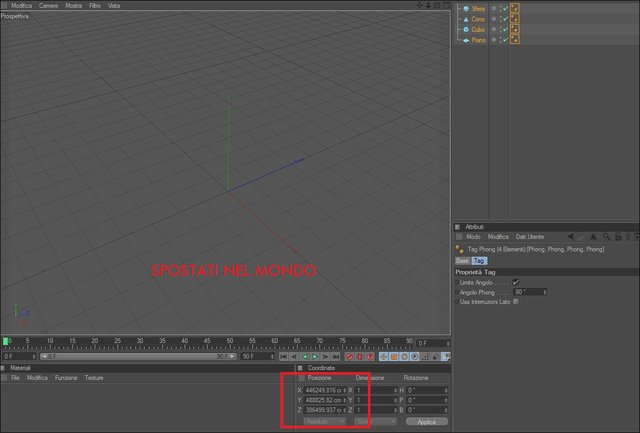Toggle the layer dot for Sfera
This screenshot has width=640, height=433.
tap(494, 8)
